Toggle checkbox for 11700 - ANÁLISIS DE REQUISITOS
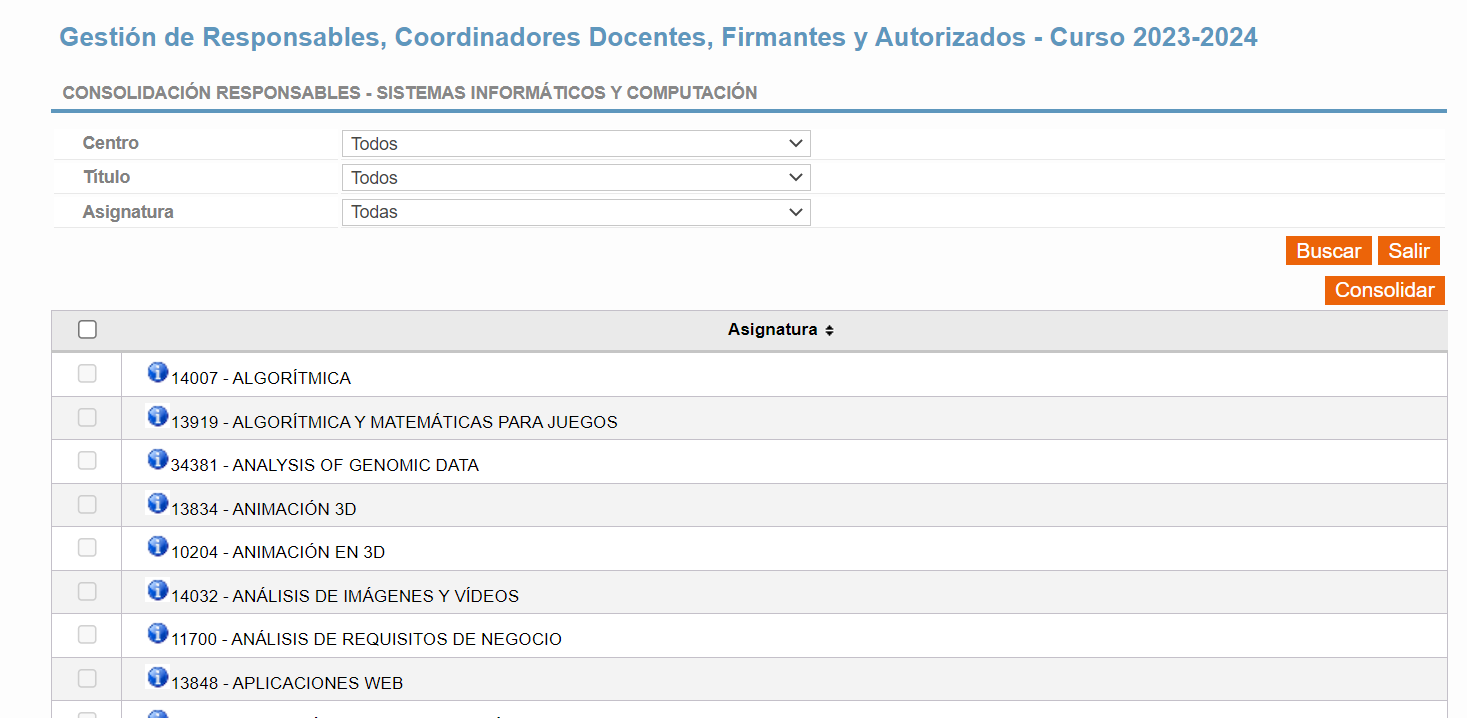Screen dimensions: 1467x718 pos(87,635)
